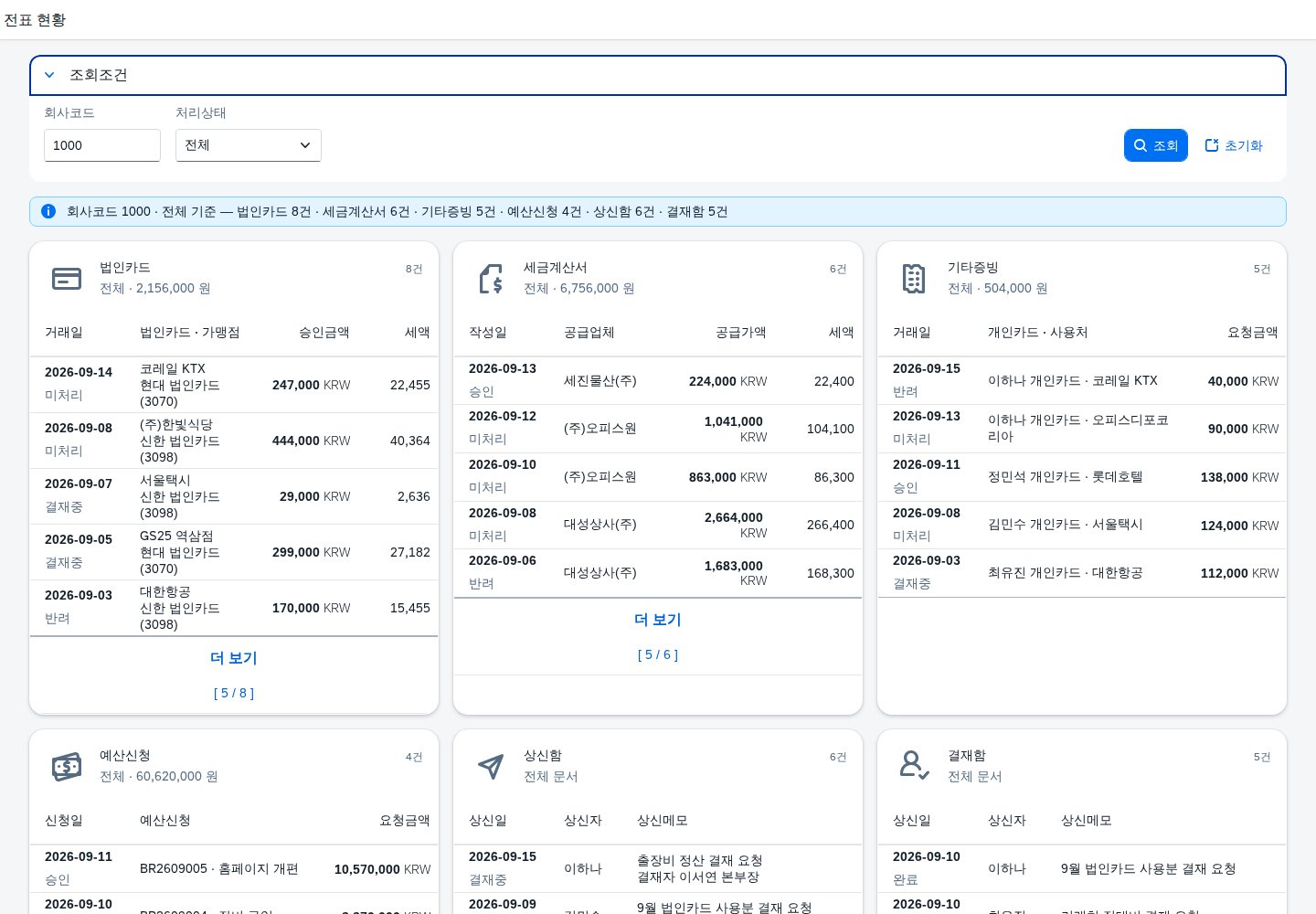Click the 863,000 KRW (주)오피스원 amount
Screen dimensions: 1316x914
click(728, 477)
